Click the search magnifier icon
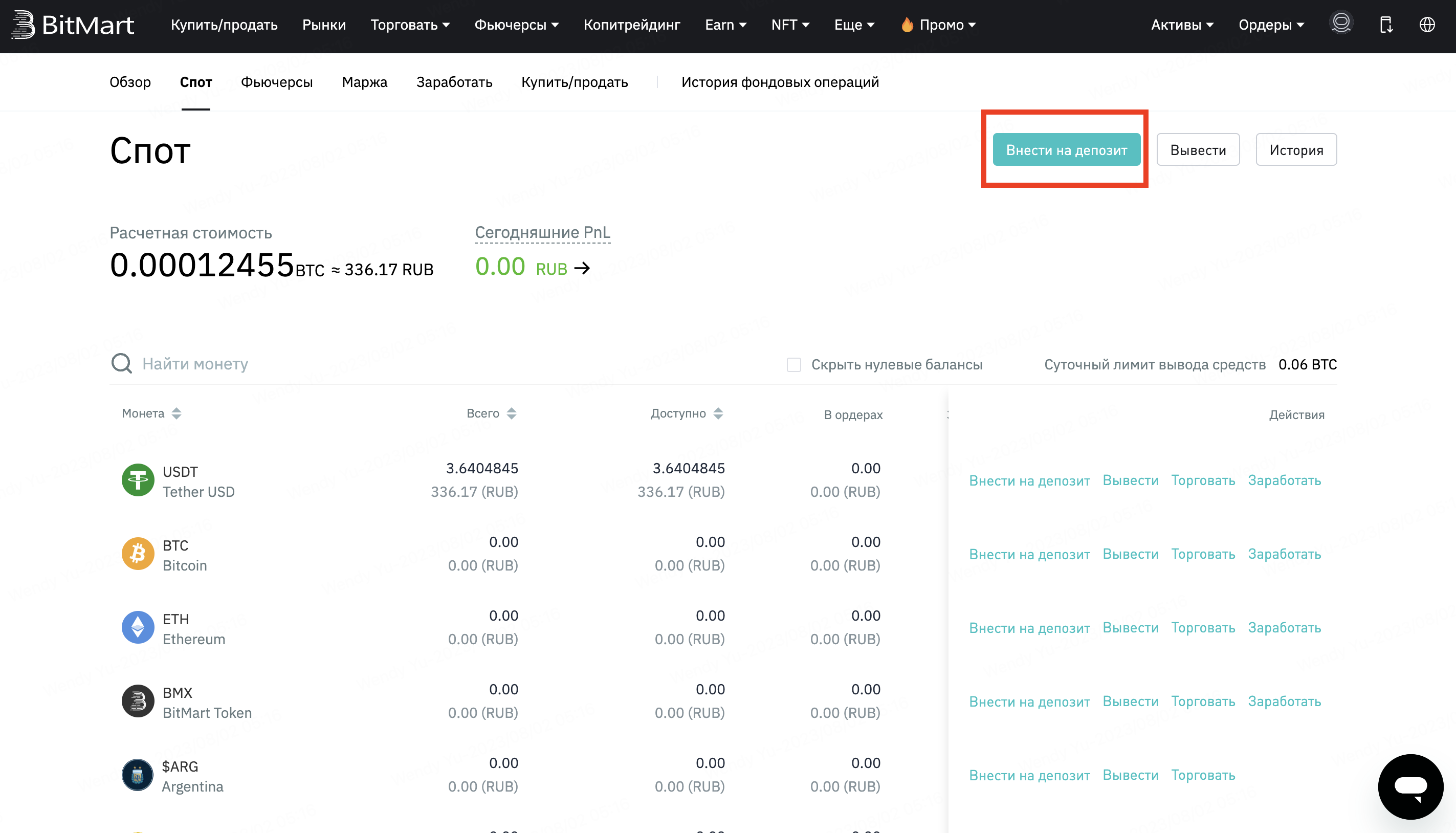The width and height of the screenshot is (1456, 833). [121, 363]
